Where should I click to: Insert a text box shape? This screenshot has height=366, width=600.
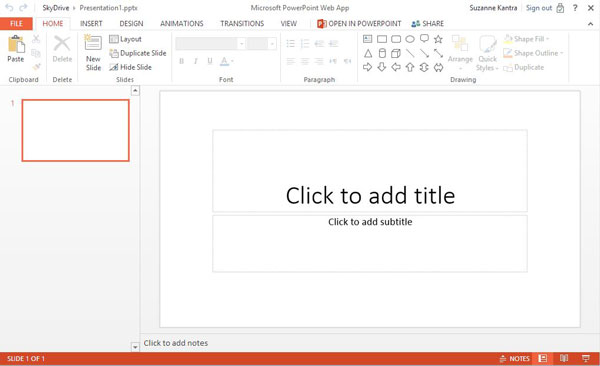pos(367,39)
